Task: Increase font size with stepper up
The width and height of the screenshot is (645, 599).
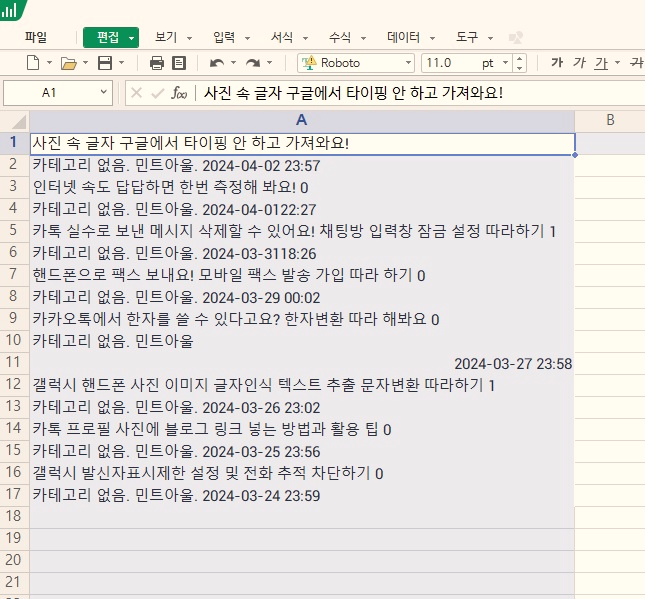Action: click(520, 59)
